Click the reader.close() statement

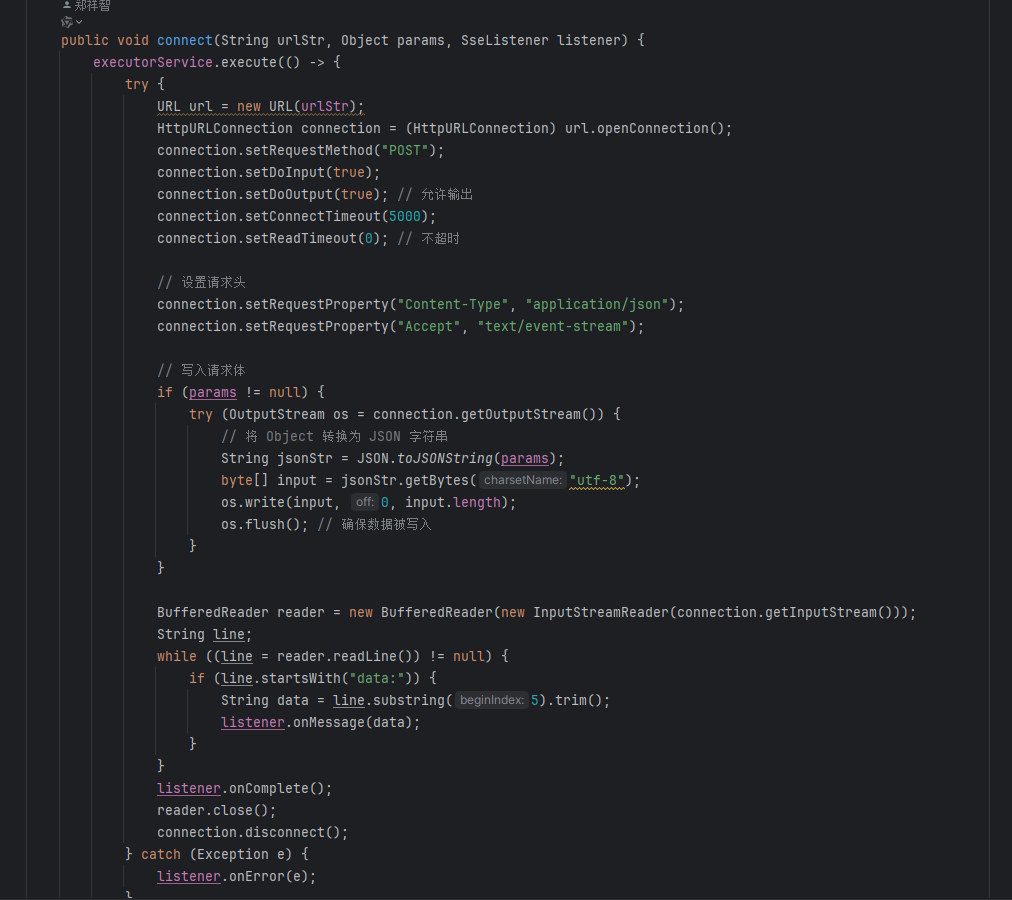[x=216, y=810]
